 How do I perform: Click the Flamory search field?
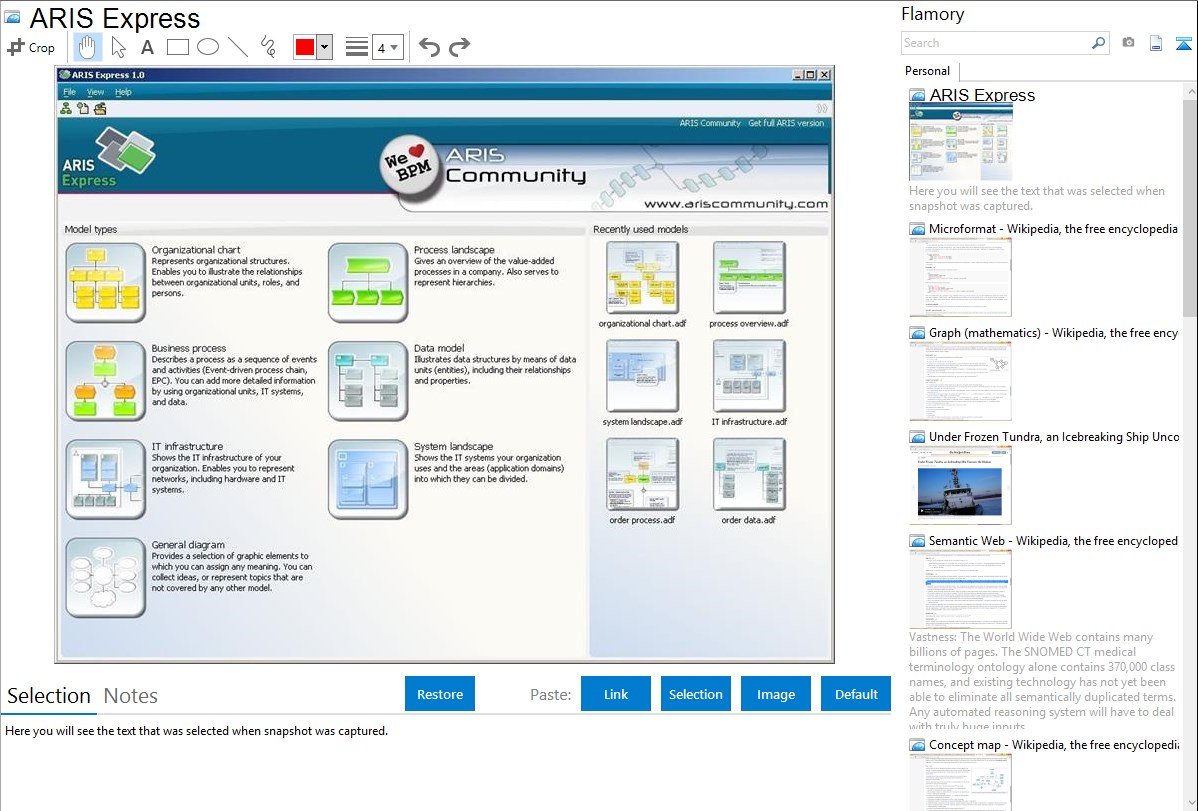coord(995,43)
